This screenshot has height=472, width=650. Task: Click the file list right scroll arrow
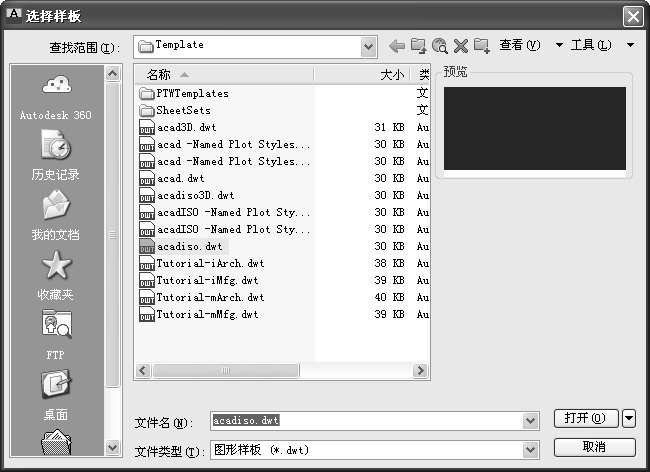point(420,370)
